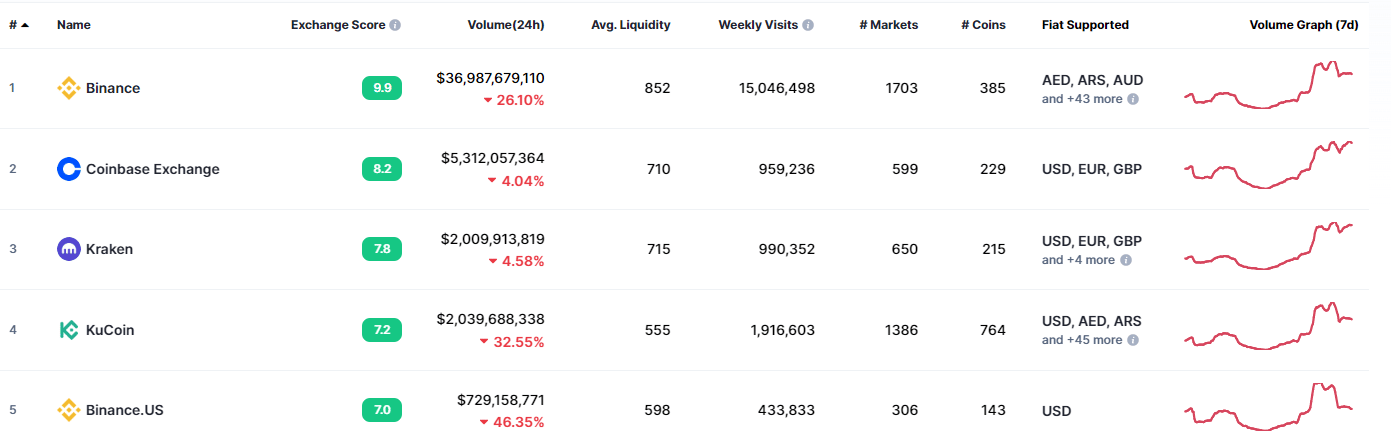
Task: Click info icon beside KuCoin's +45 more
Action: point(1133,340)
